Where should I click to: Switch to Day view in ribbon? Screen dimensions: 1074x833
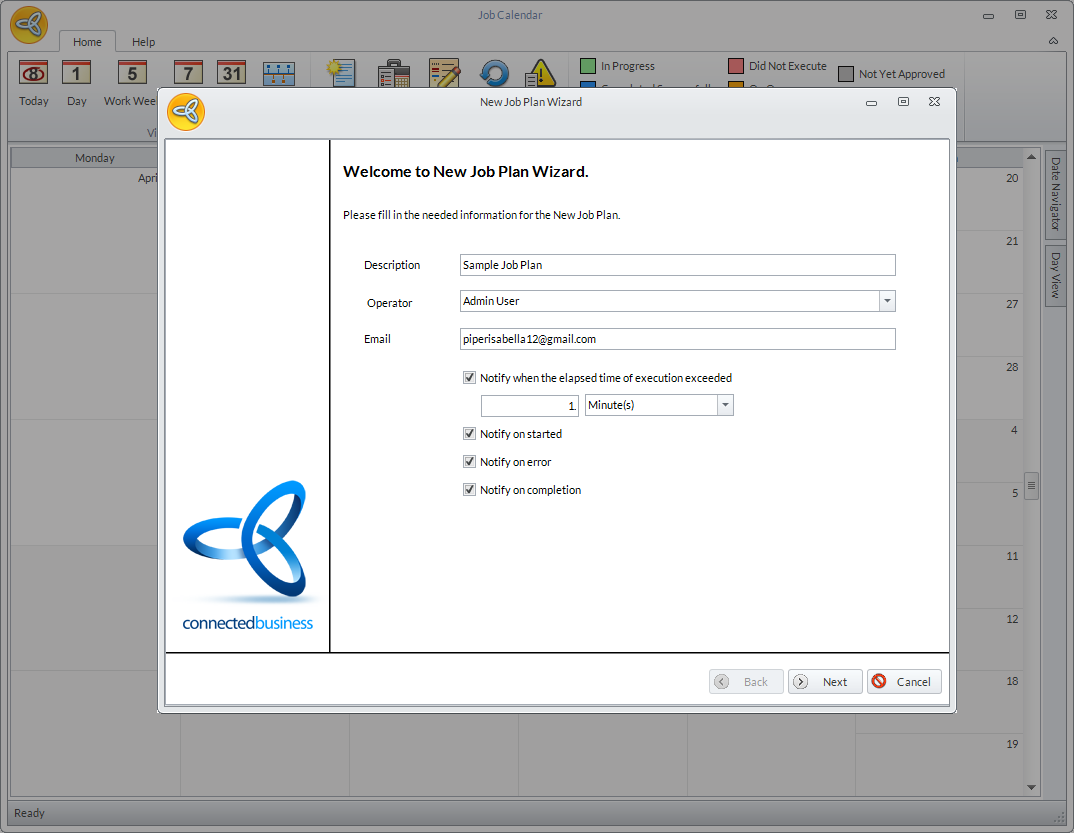[x=77, y=74]
